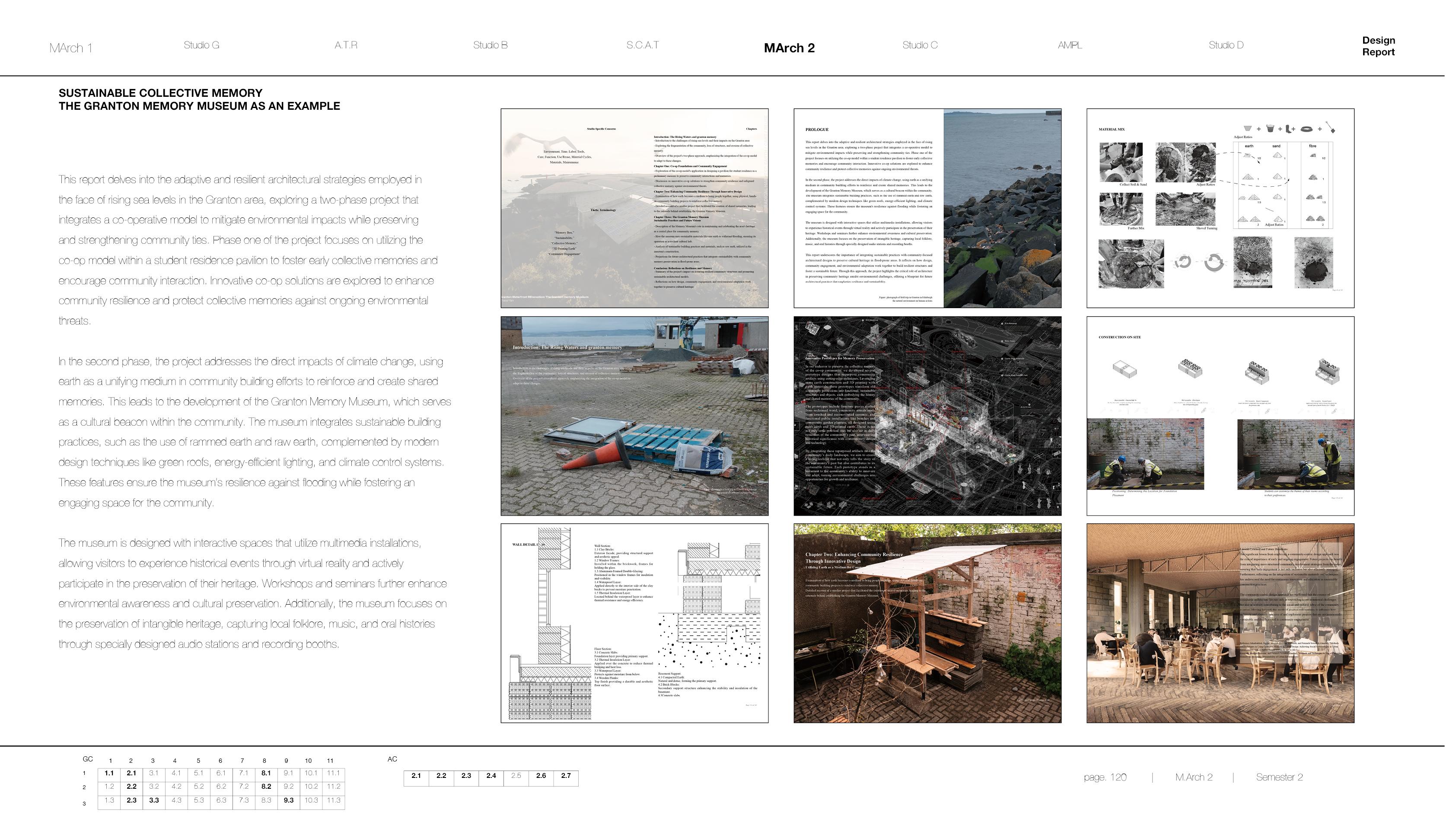Open the AMPL section tab

pyautogui.click(x=1069, y=45)
